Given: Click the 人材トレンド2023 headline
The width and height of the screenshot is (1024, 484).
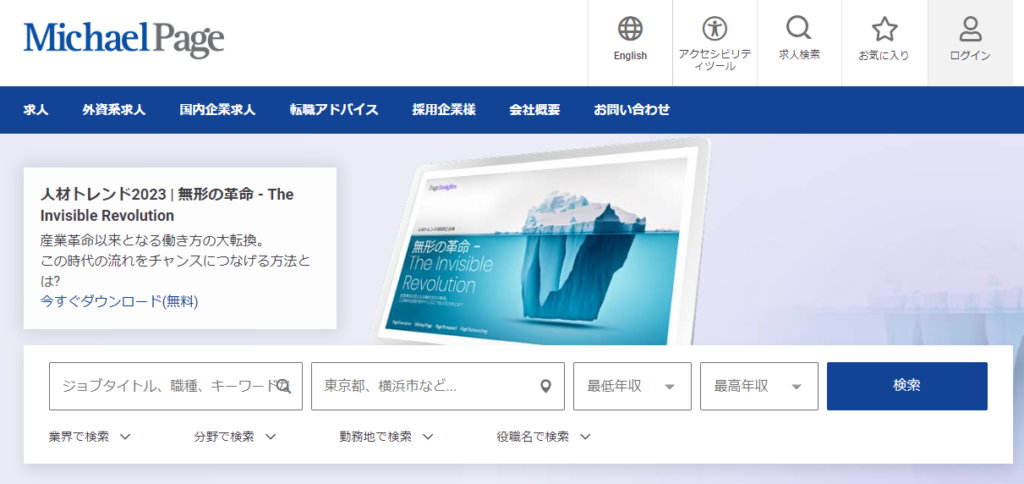Looking at the screenshot, I should 167,204.
